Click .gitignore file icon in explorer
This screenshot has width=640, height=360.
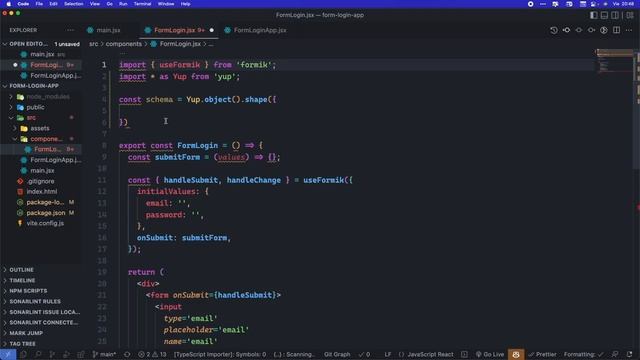click(x=20, y=181)
